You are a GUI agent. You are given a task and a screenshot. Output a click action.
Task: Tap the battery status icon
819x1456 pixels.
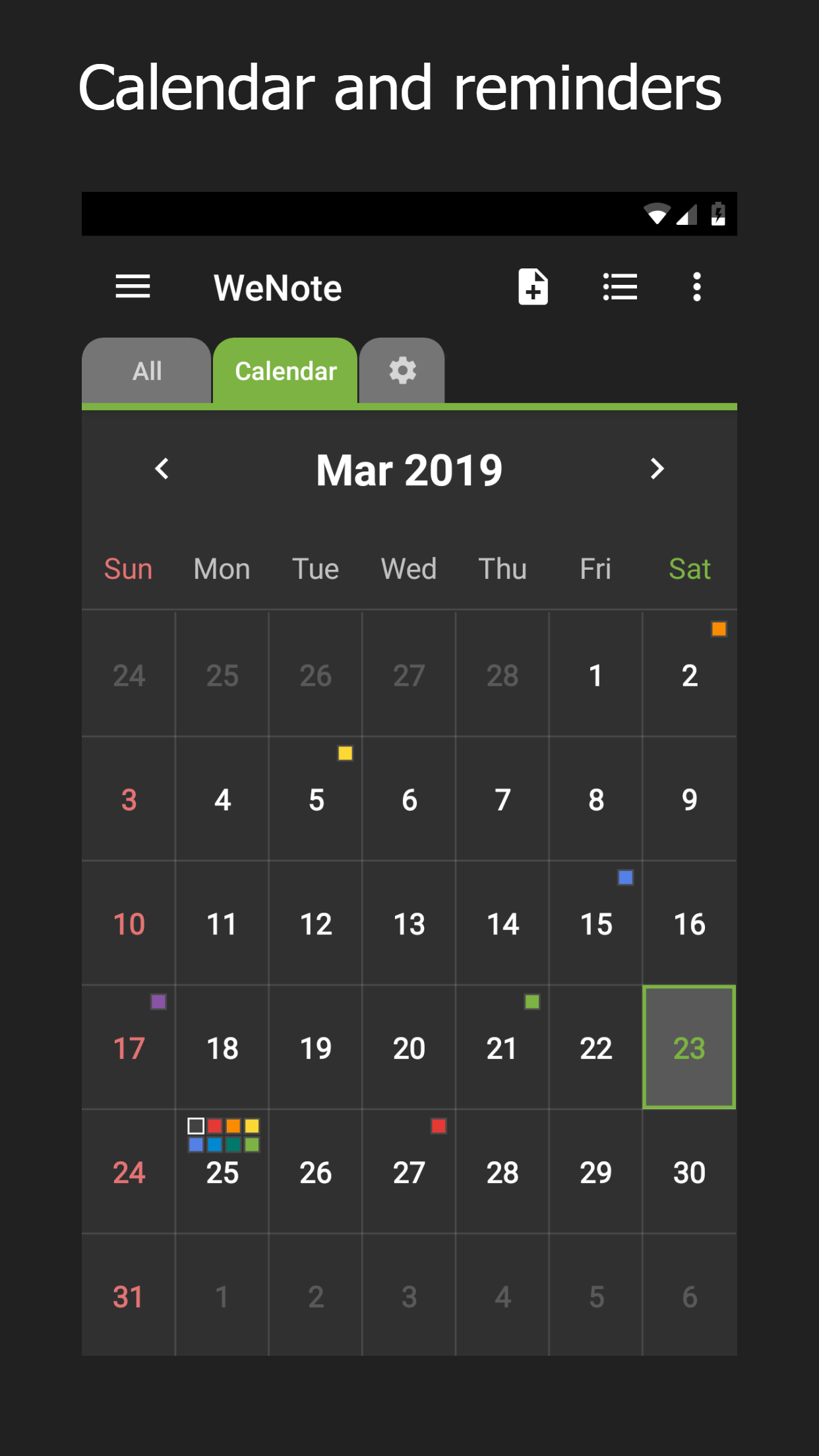coord(718,214)
